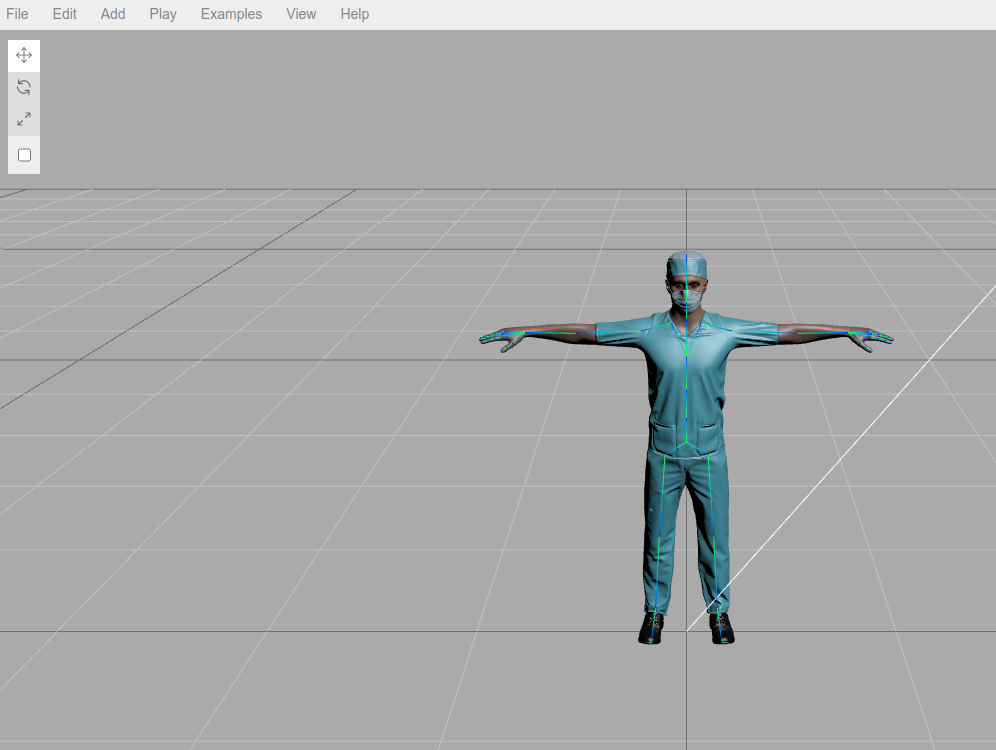Open the Examples menu
The image size is (996, 750).
click(231, 14)
